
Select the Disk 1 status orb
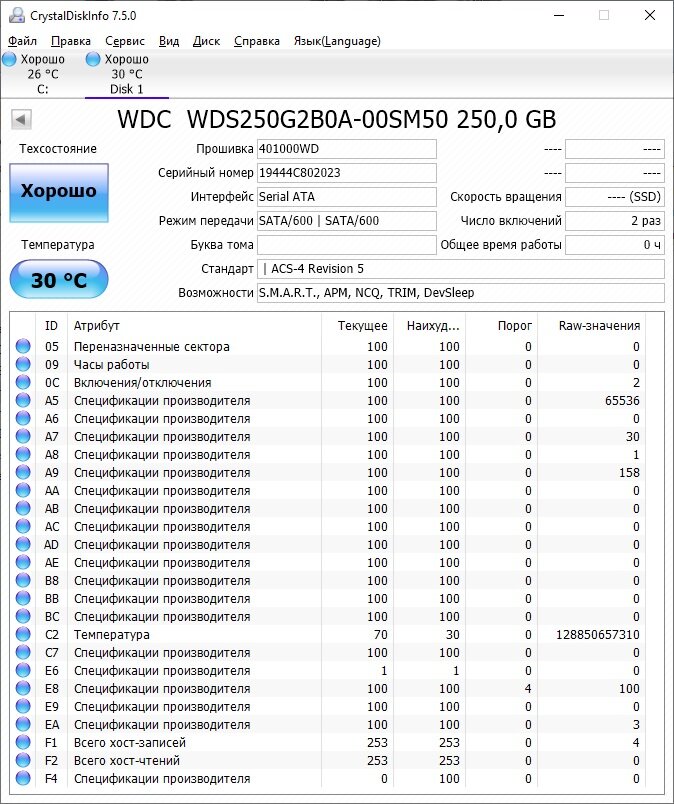(x=93, y=59)
